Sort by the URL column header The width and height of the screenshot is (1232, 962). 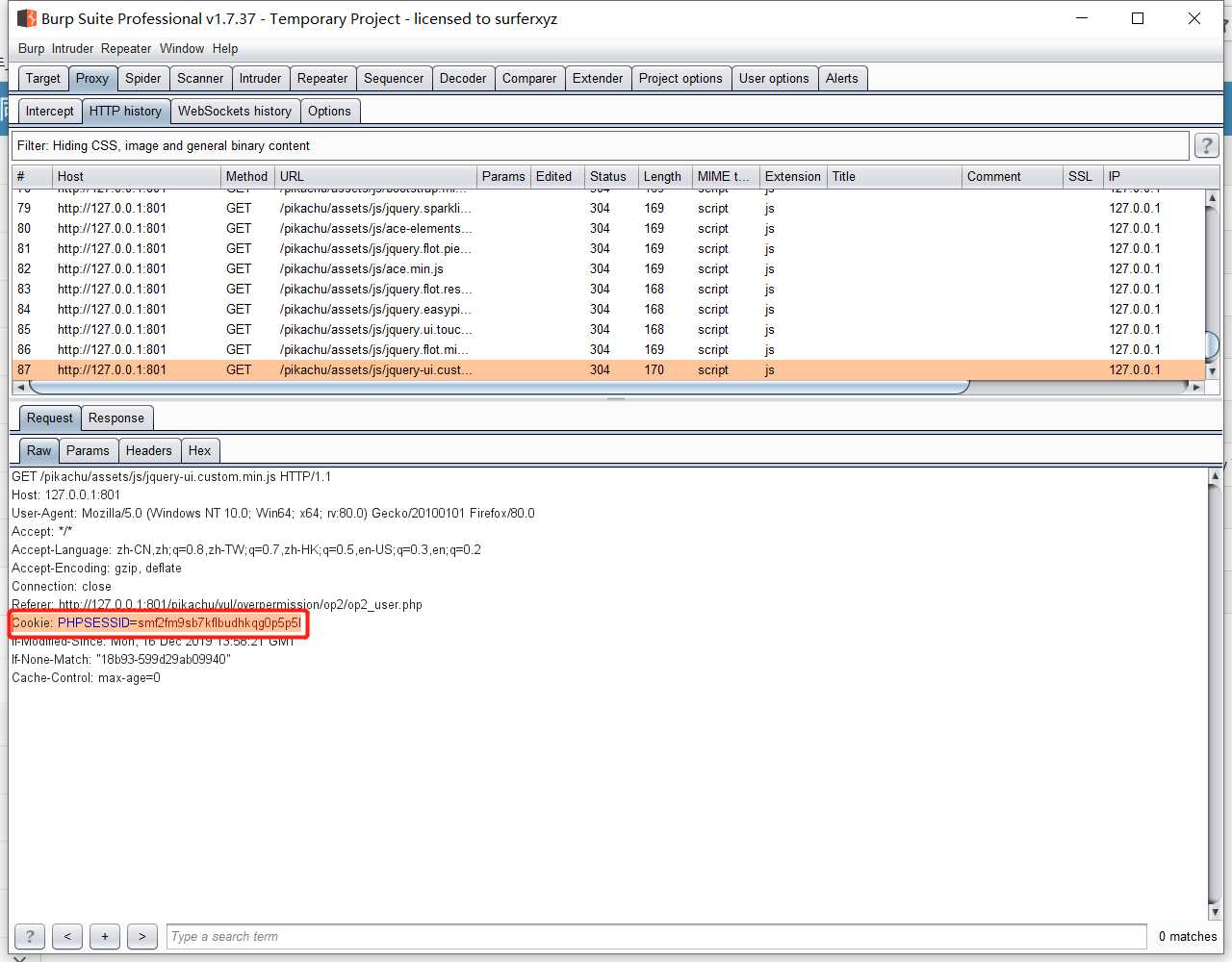(375, 176)
